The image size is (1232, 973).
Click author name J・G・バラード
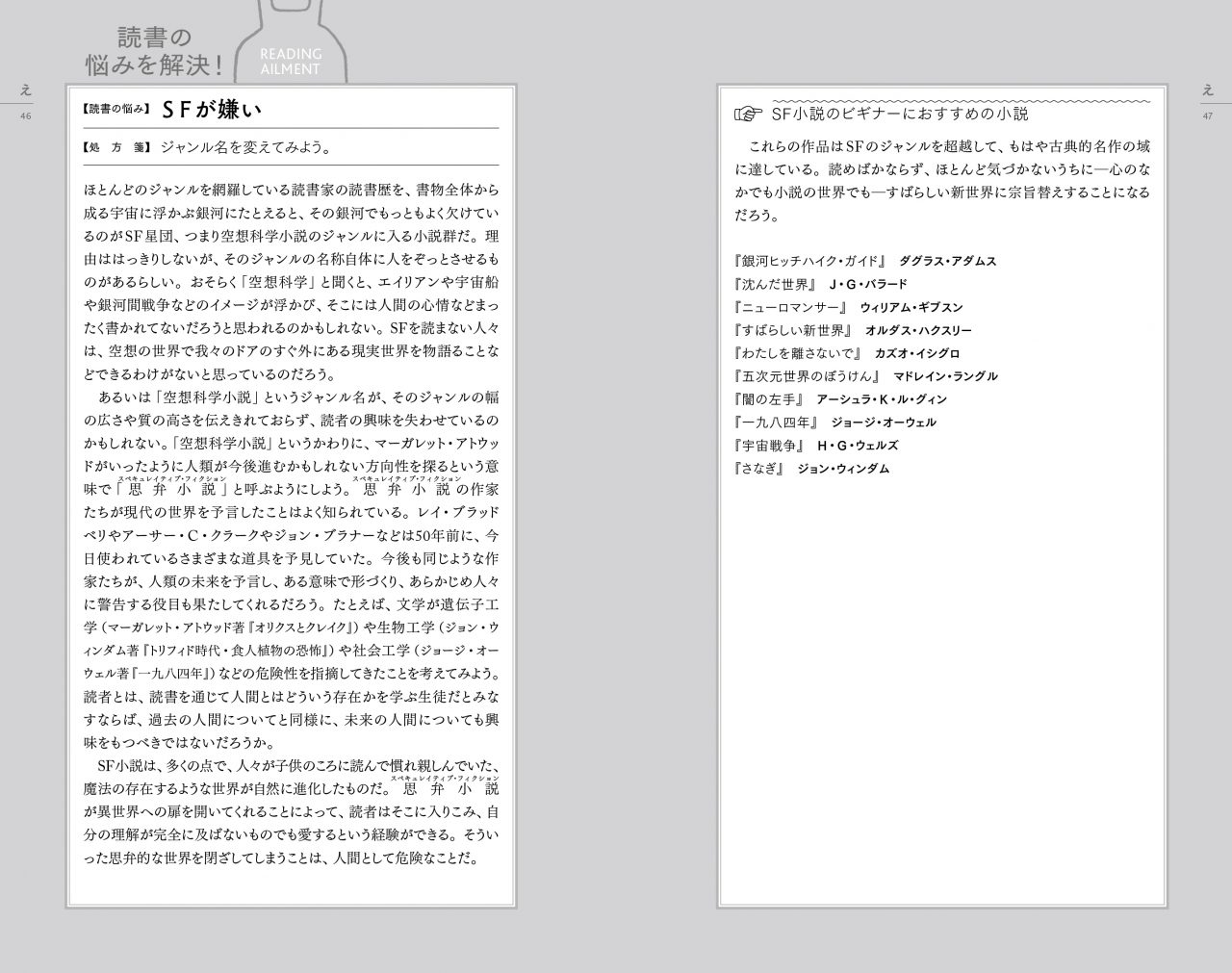(867, 284)
